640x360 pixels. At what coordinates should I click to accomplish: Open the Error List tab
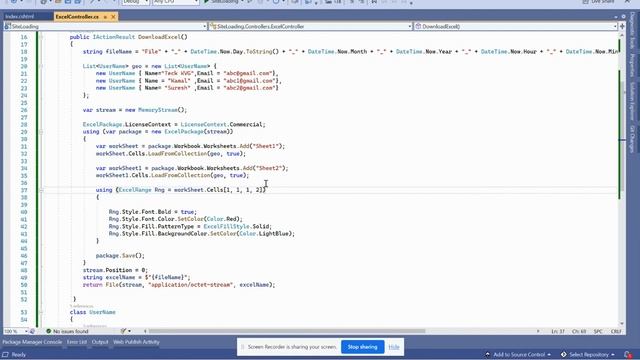coord(77,342)
